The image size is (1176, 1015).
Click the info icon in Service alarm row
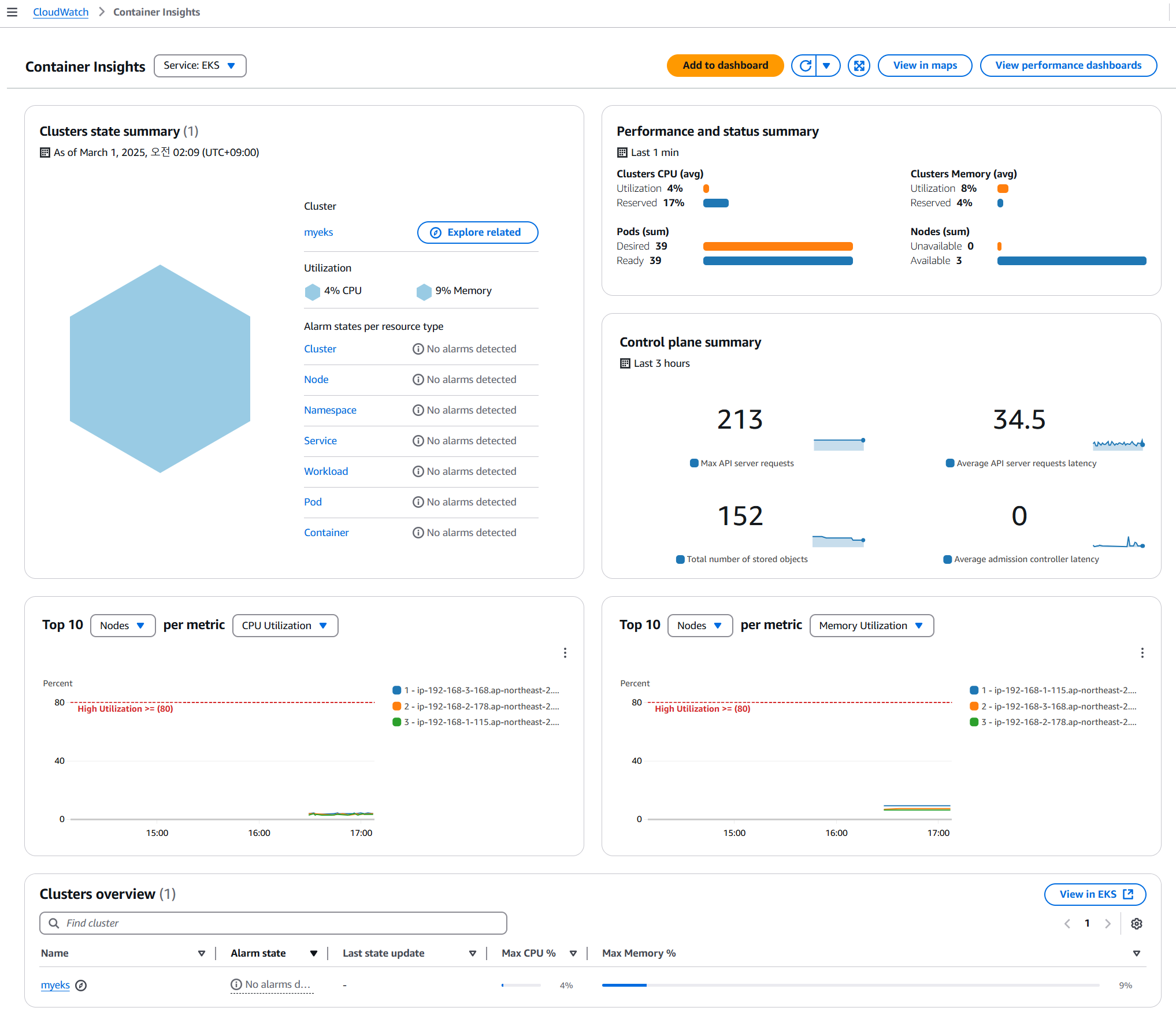418,441
